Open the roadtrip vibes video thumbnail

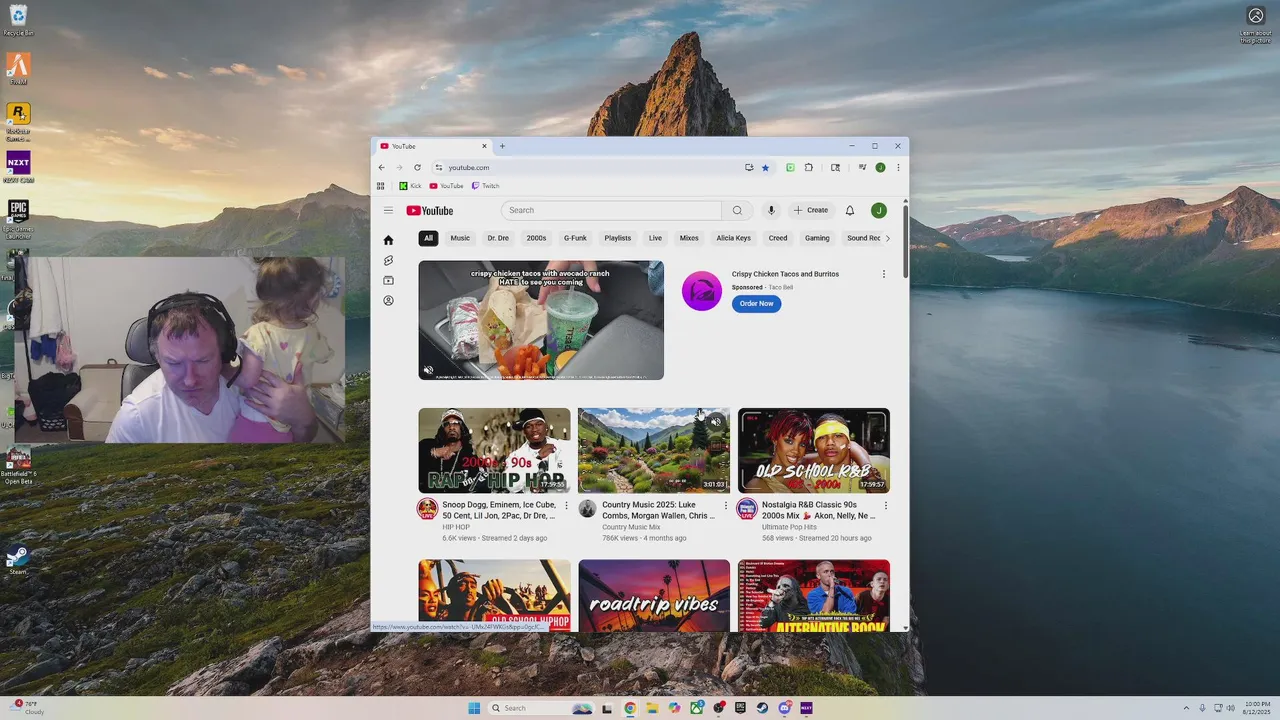coord(654,596)
